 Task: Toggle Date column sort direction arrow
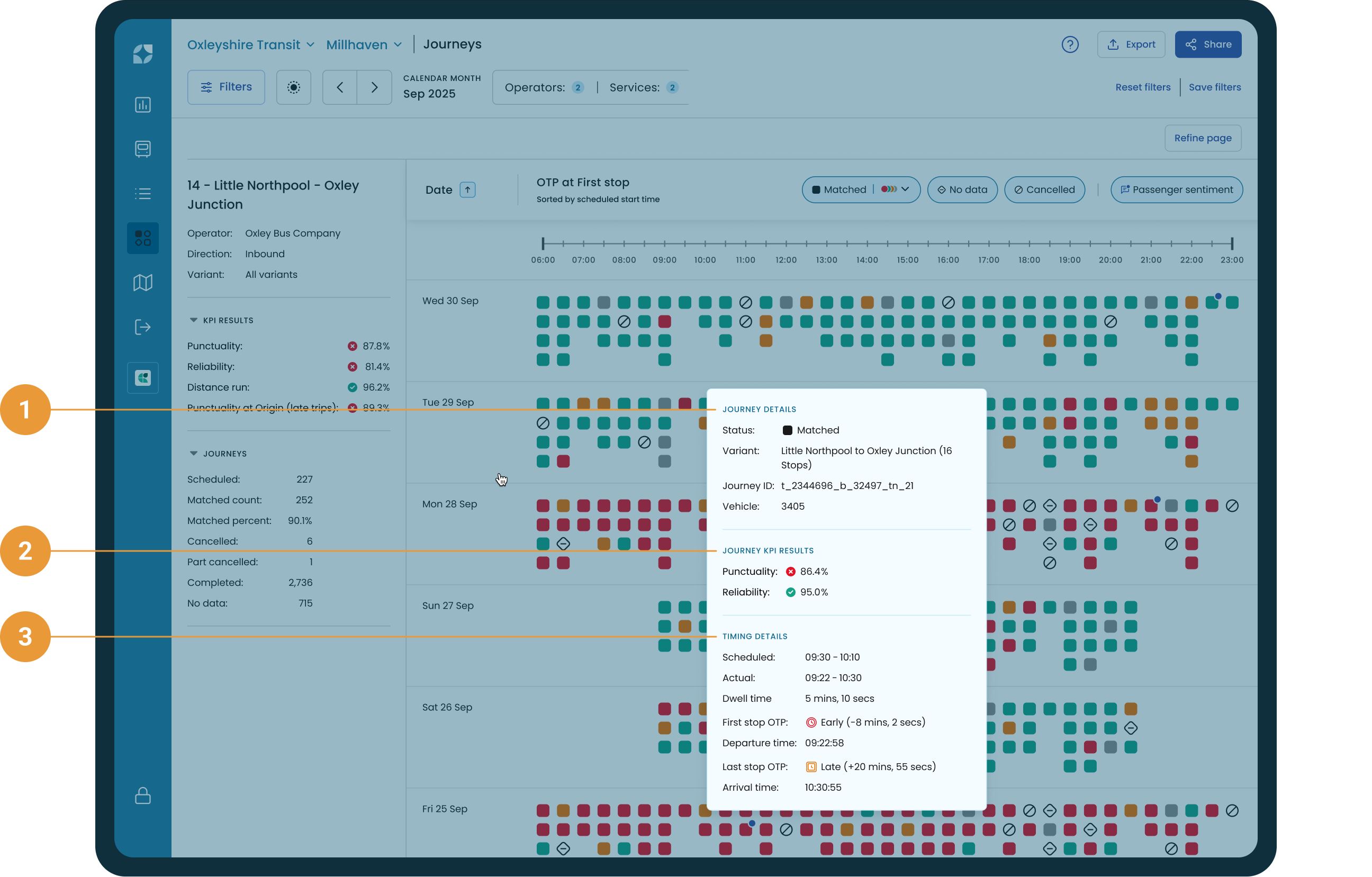click(467, 190)
